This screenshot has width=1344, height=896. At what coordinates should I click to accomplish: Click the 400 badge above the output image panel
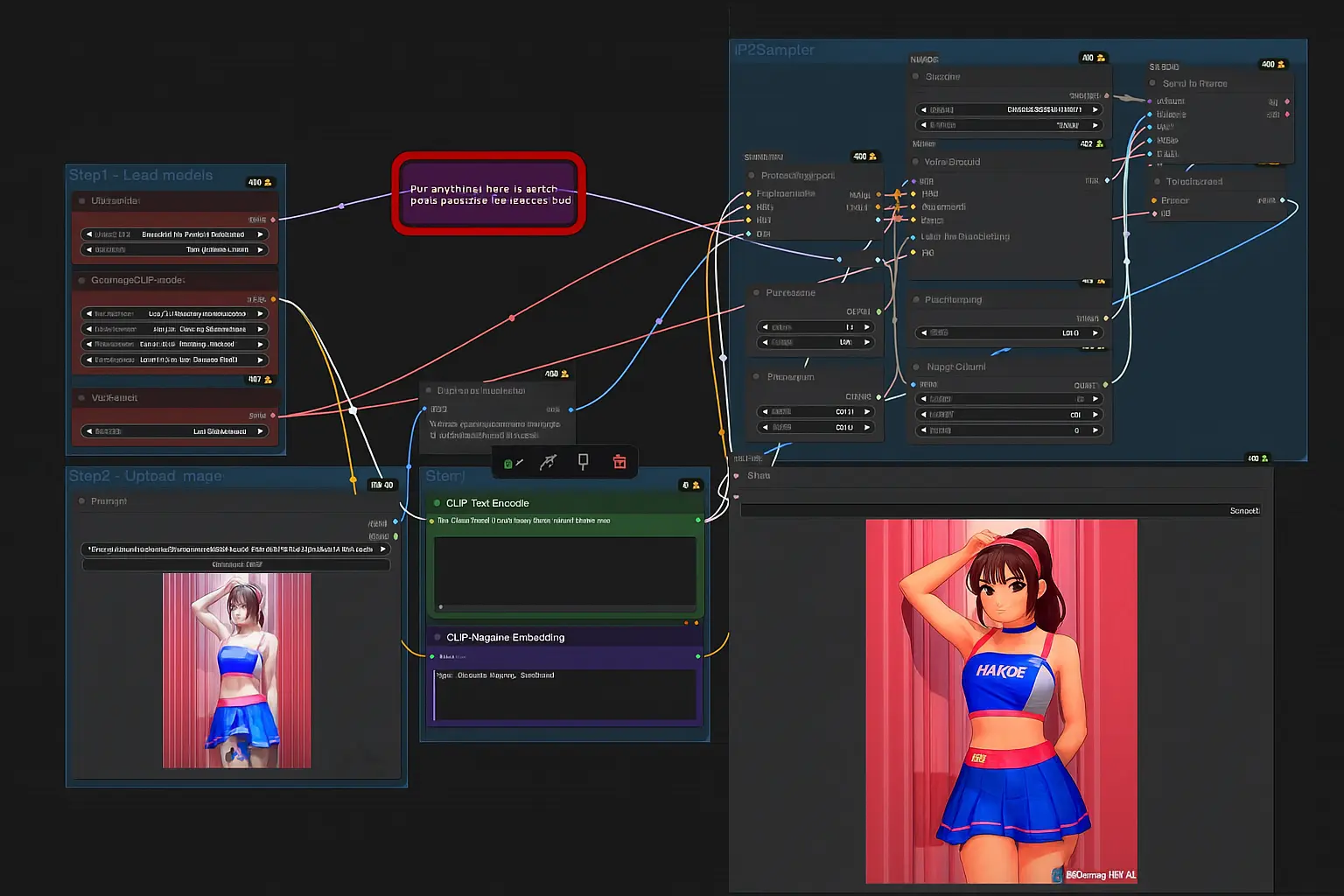1257,458
